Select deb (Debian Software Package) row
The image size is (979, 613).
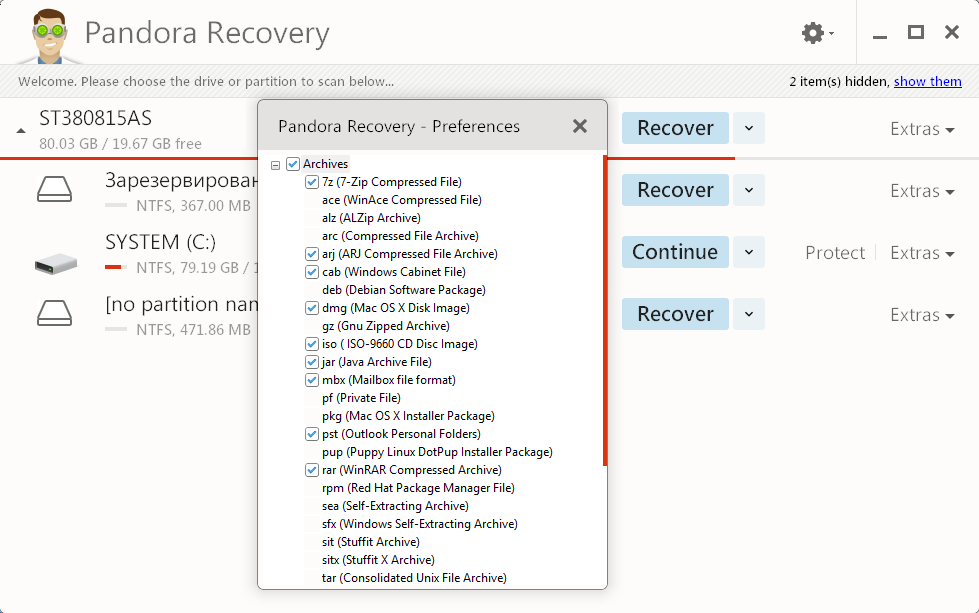[x=403, y=290]
